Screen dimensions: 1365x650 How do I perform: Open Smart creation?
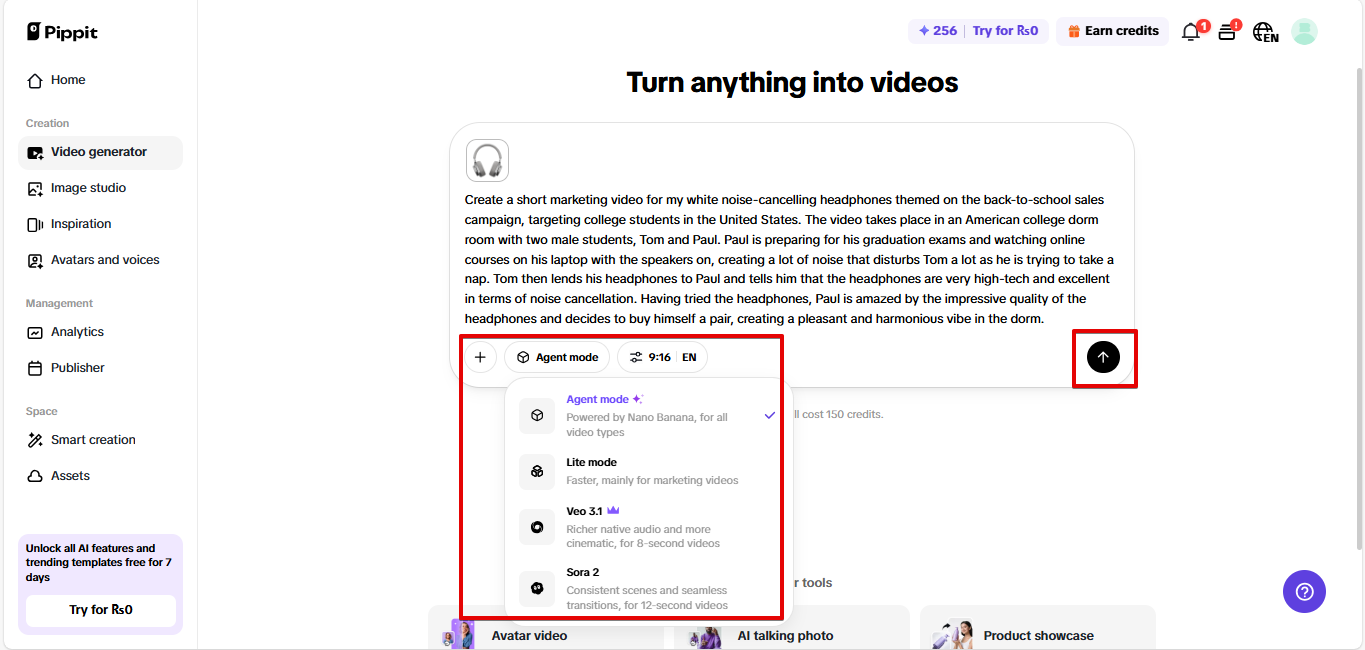click(100, 440)
